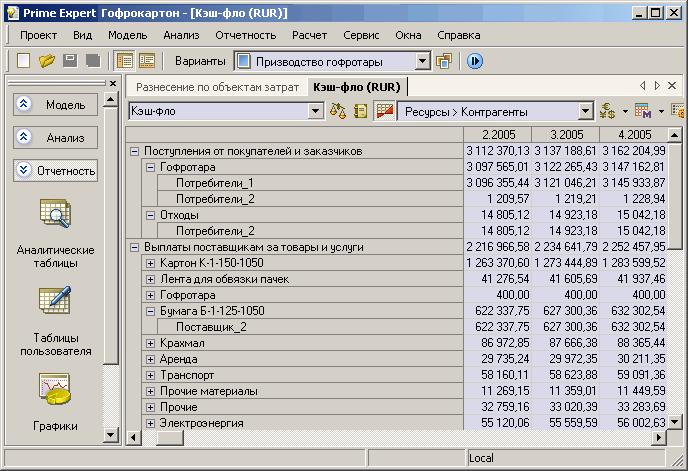Open the Сервис menu
688x471 pixels.
pos(361,35)
